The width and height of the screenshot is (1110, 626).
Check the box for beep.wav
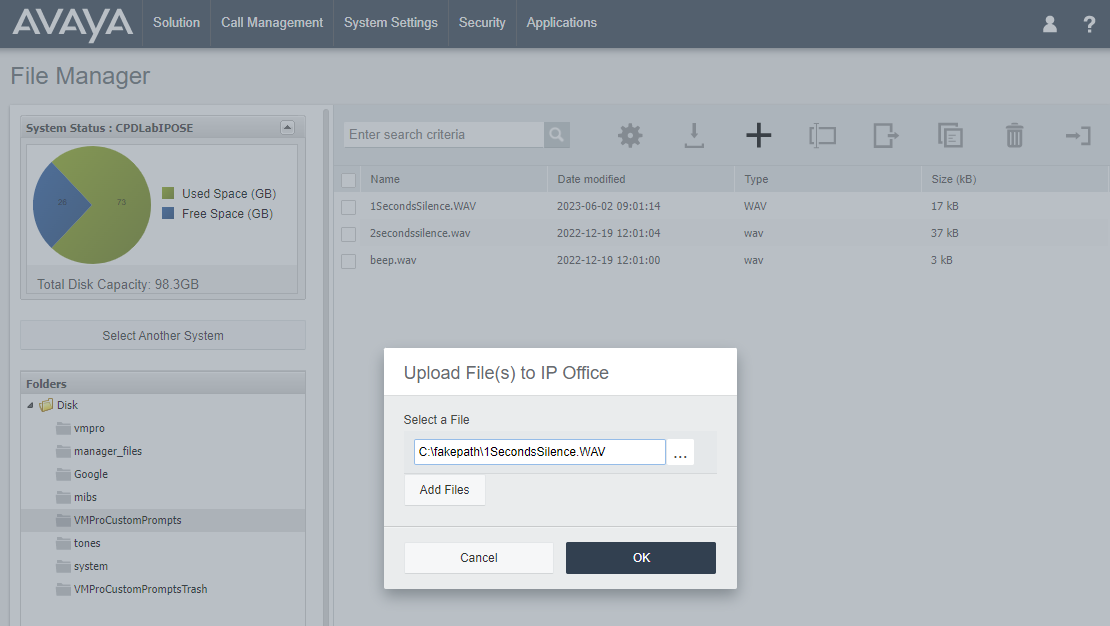(x=348, y=261)
